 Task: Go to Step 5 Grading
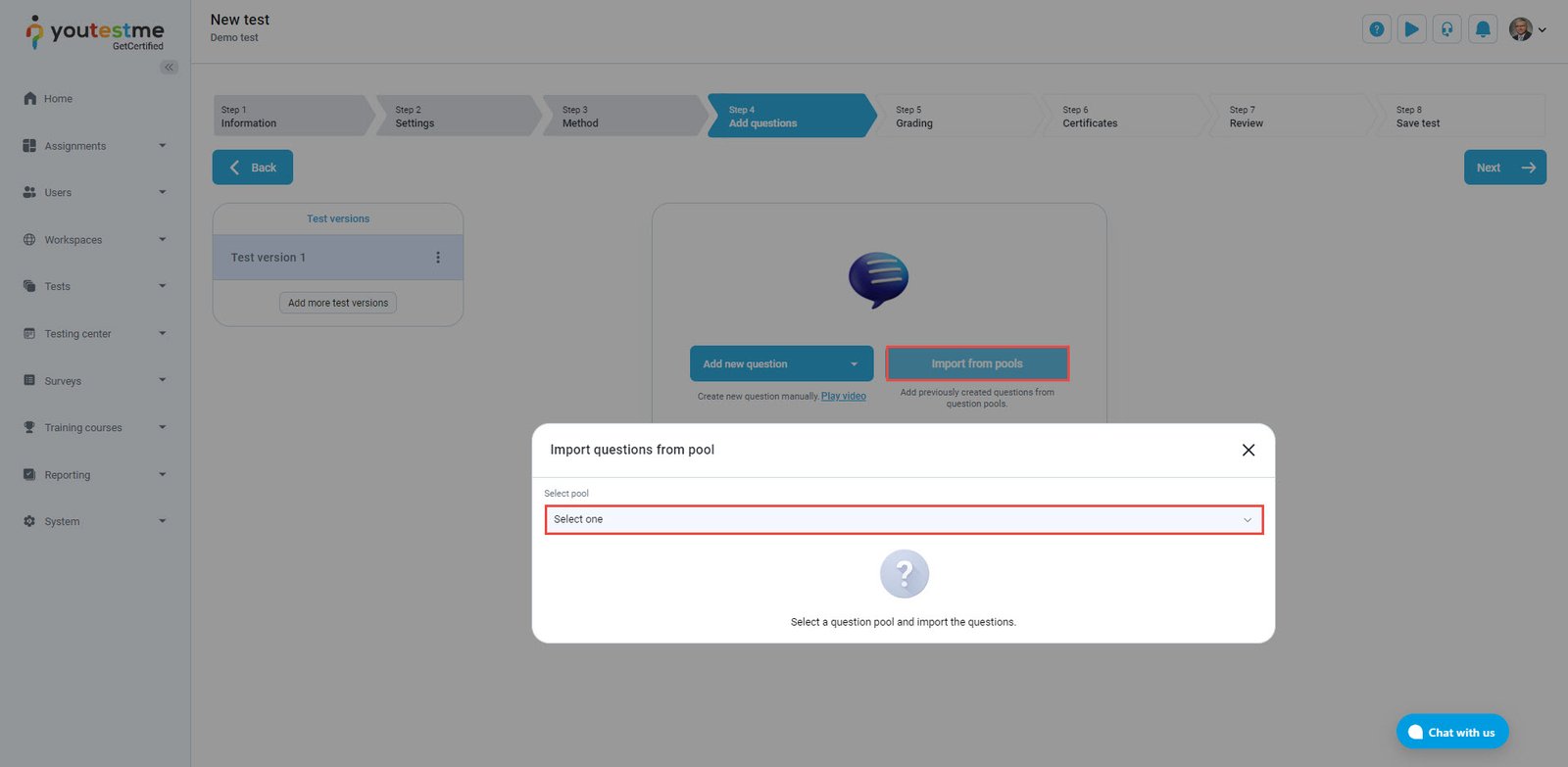(959, 117)
